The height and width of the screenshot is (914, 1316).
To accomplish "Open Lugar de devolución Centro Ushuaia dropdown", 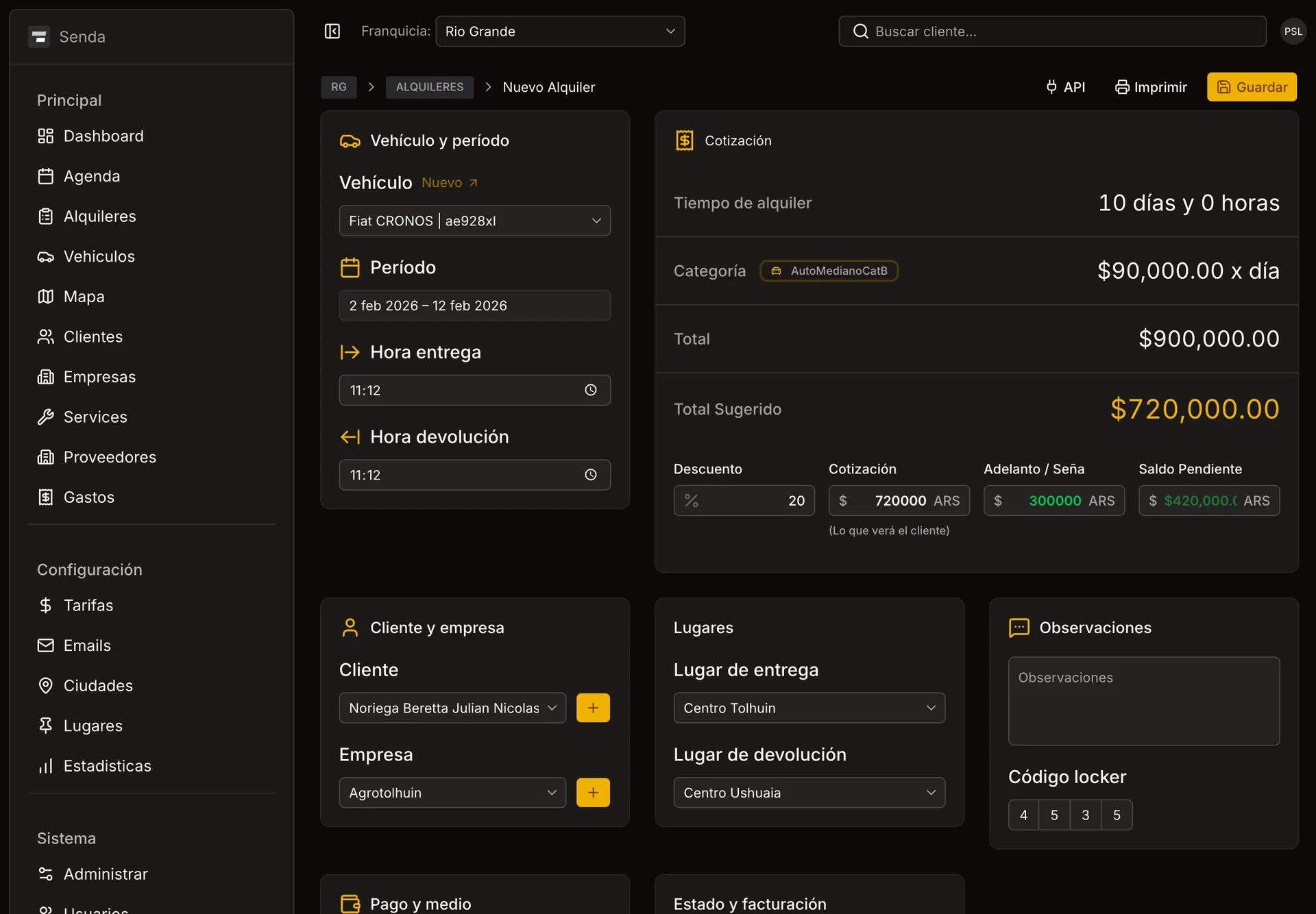I will click(x=809, y=793).
